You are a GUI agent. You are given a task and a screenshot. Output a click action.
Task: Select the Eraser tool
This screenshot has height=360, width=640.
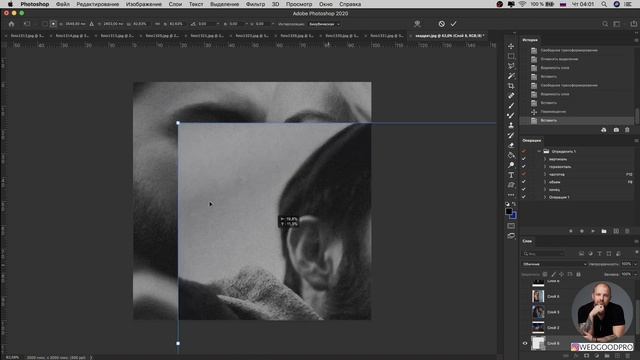click(511, 145)
